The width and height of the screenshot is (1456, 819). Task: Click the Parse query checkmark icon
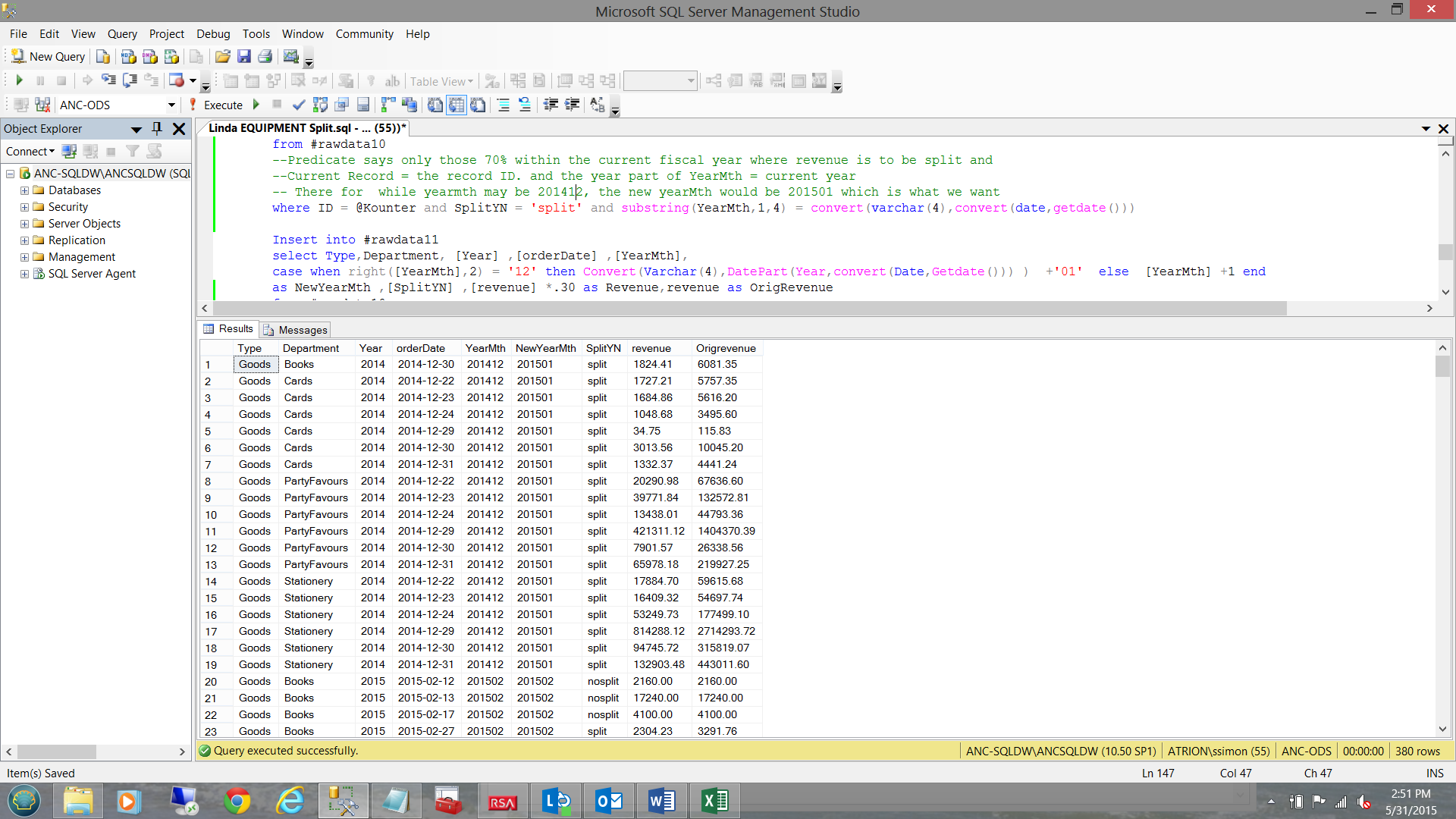[299, 105]
